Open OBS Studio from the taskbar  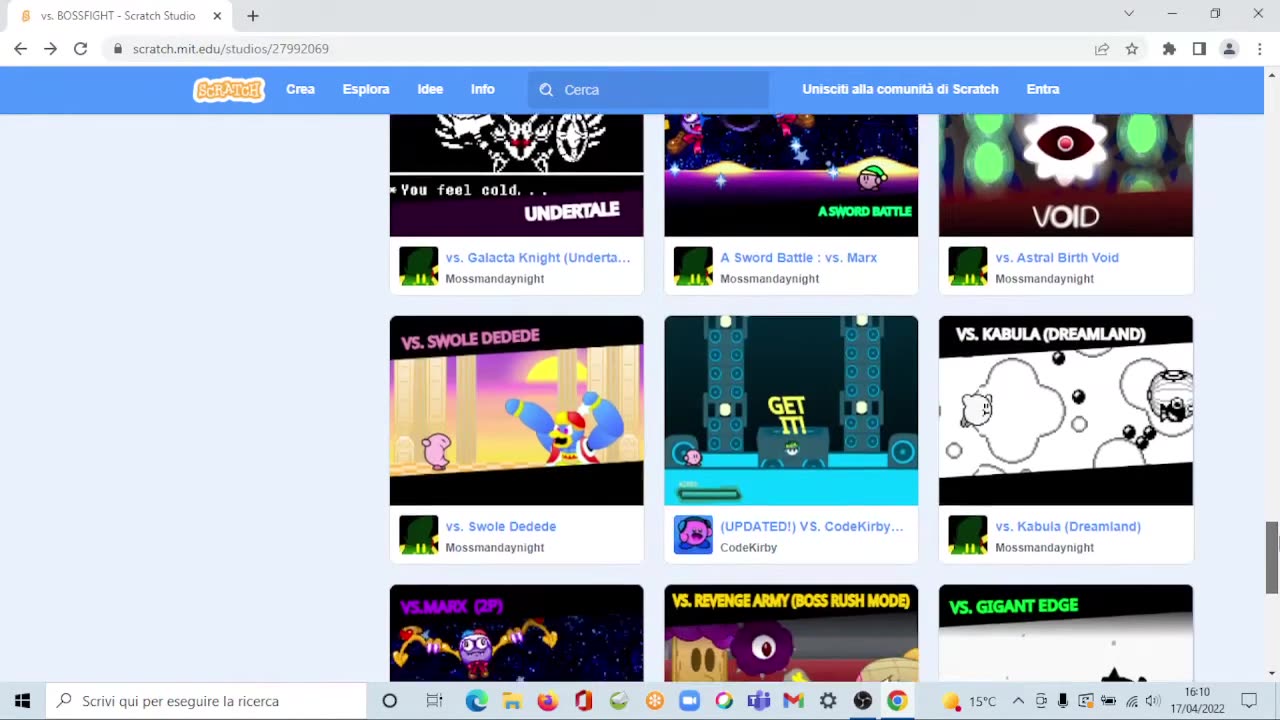tap(863, 701)
